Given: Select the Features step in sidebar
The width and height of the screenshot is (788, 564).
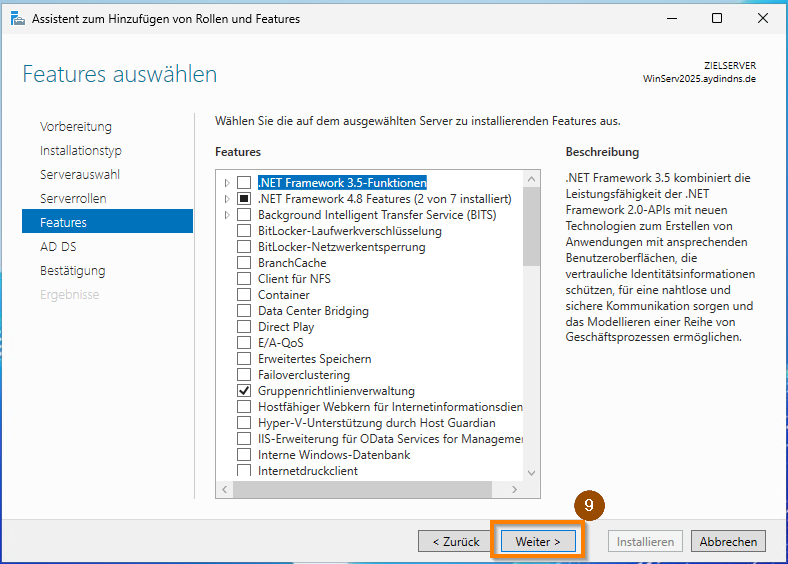Looking at the screenshot, I should tap(108, 222).
